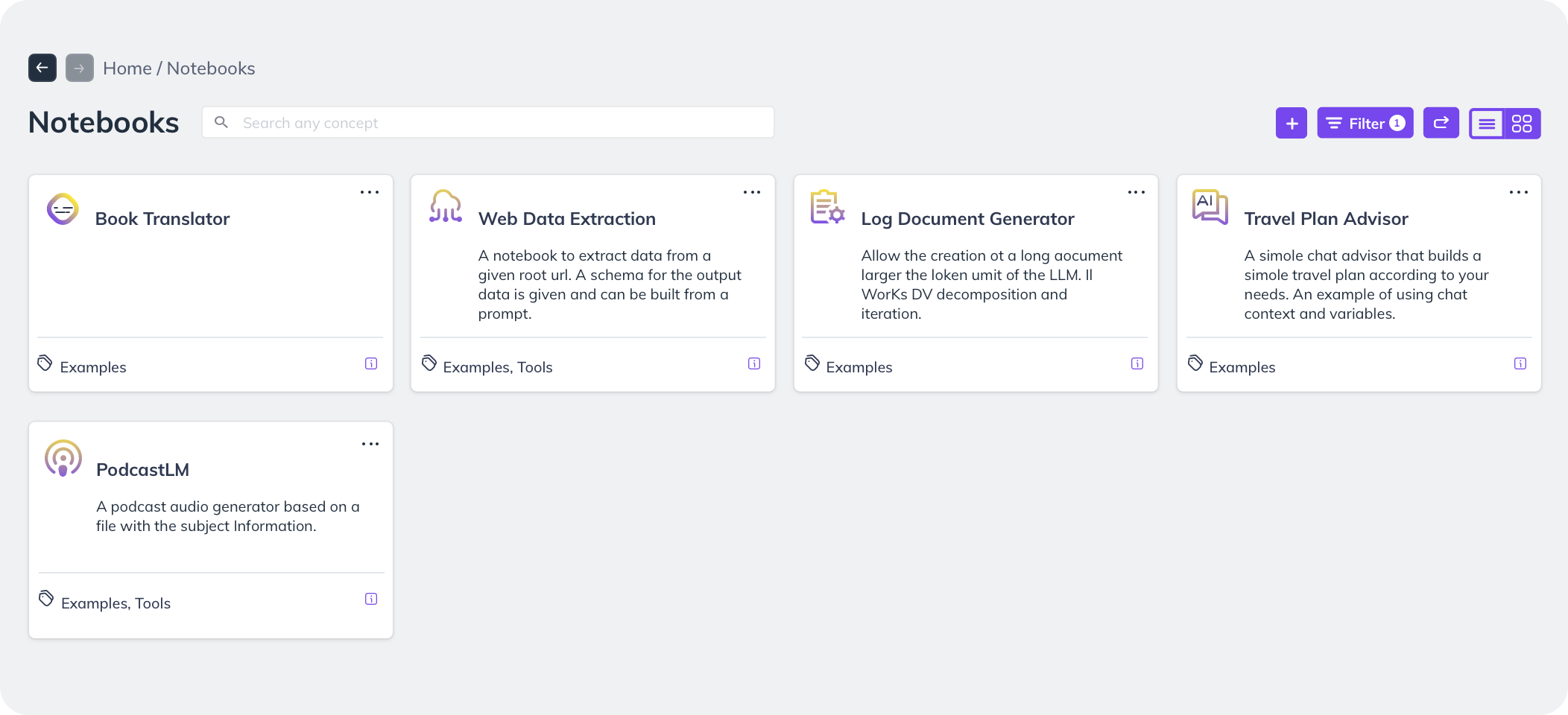The width and height of the screenshot is (1568, 715).
Task: Go to Home in the breadcrumb
Action: 127,69
